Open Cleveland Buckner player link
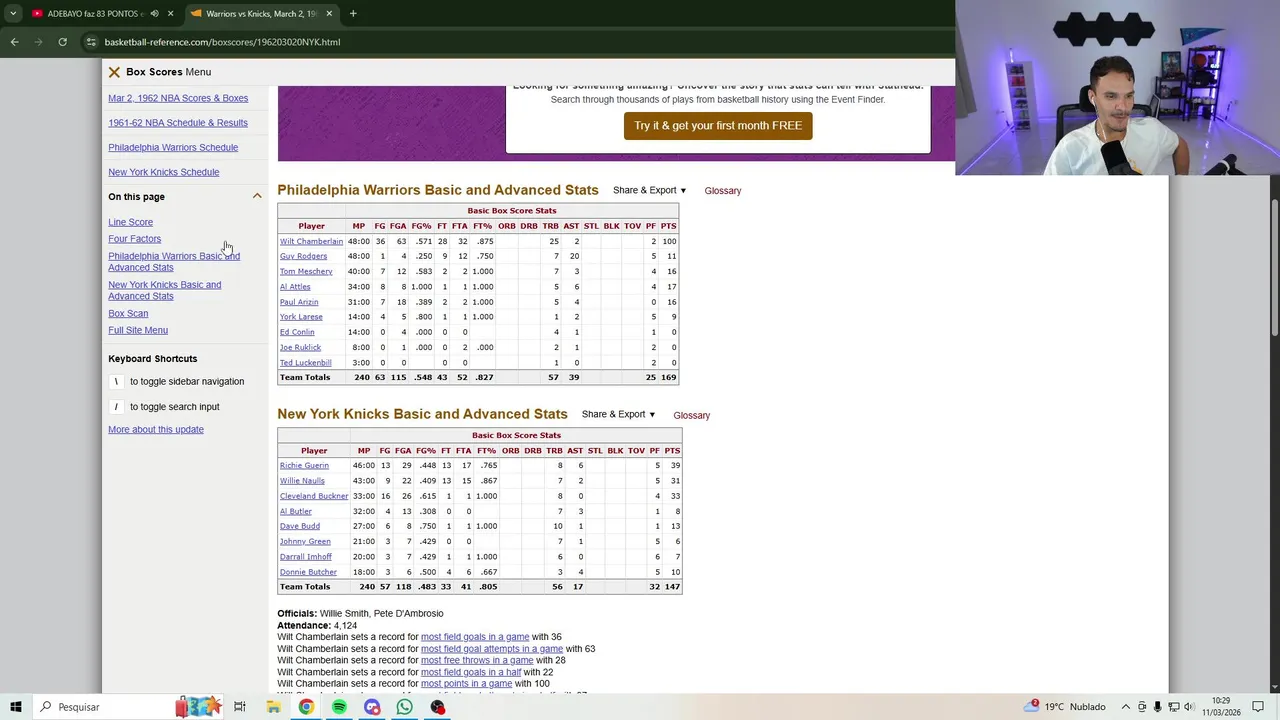 pos(314,496)
